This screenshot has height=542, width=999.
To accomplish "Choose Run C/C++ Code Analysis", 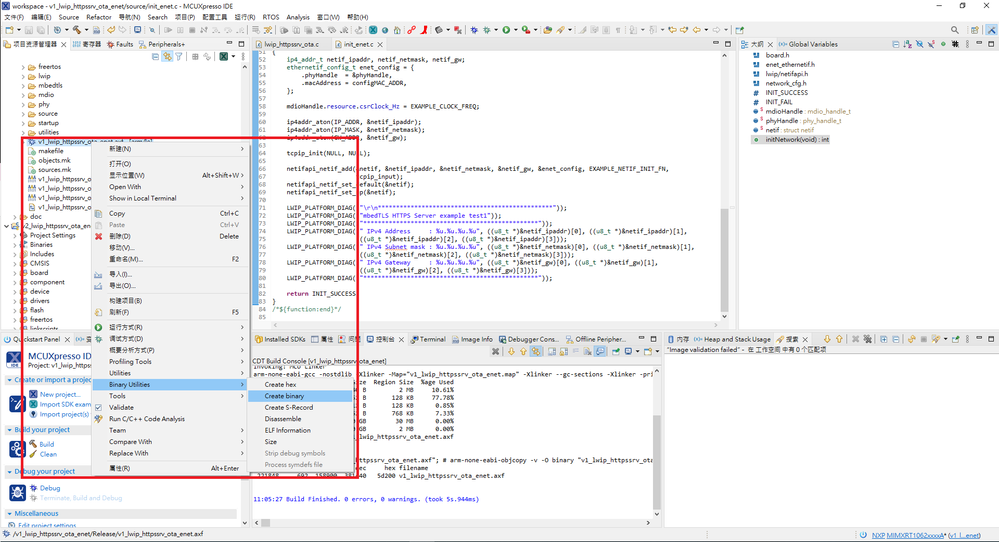I will pyautogui.click(x=169, y=419).
